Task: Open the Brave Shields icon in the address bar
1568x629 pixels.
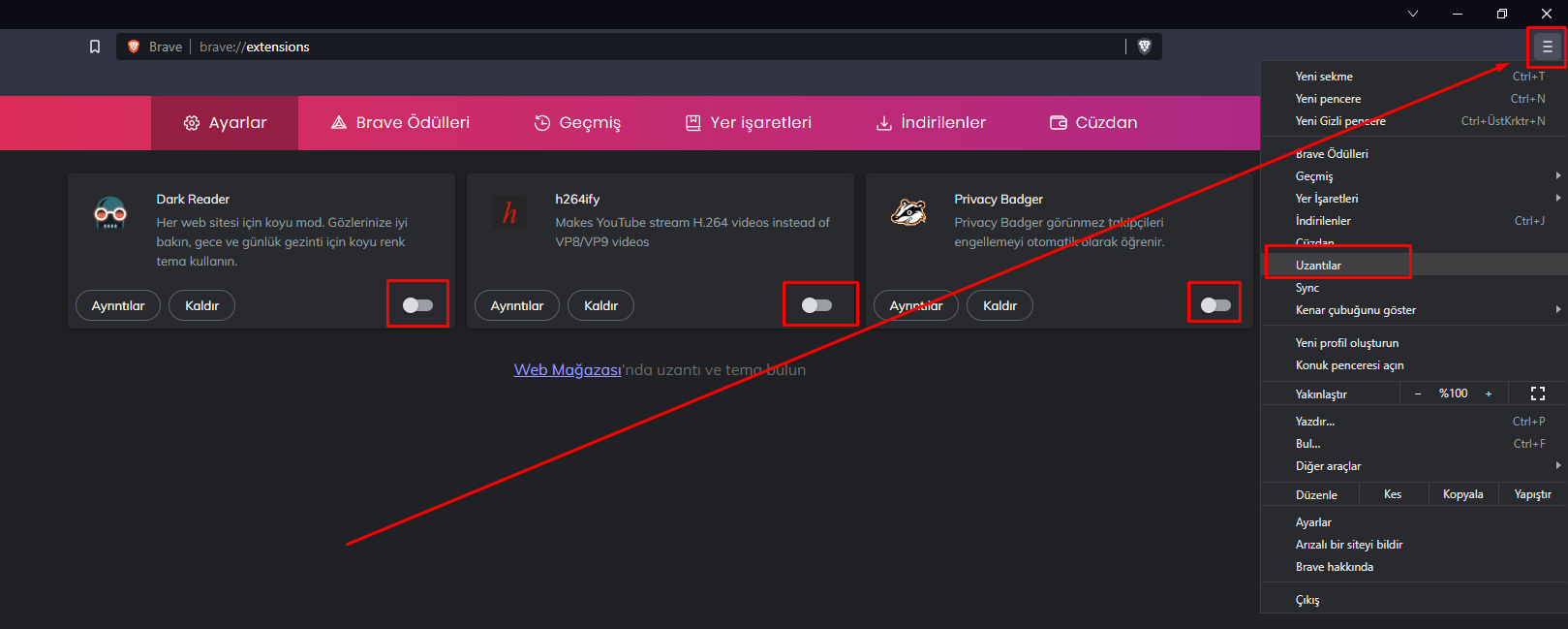Action: [1144, 47]
